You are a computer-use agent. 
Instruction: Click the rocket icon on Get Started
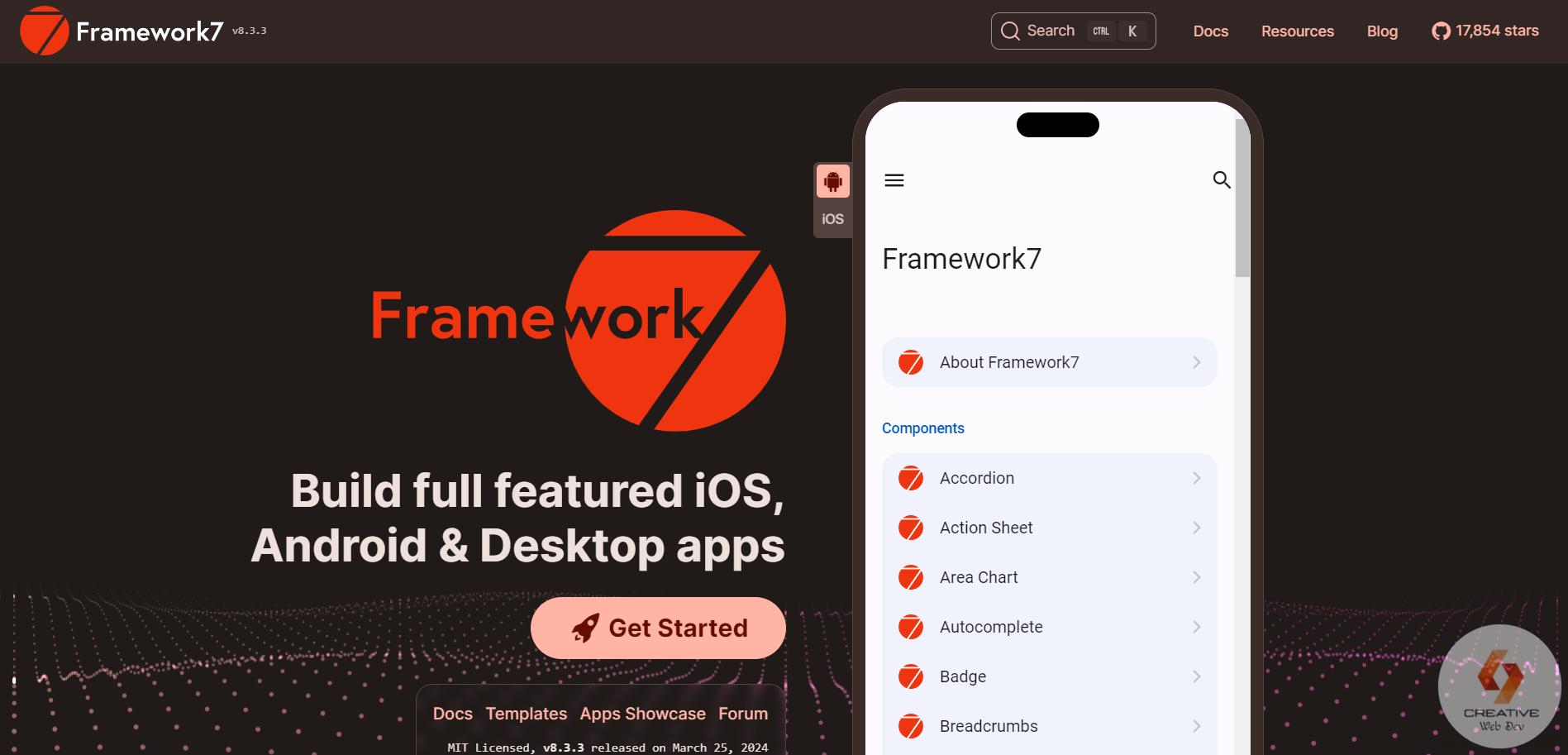pos(585,628)
